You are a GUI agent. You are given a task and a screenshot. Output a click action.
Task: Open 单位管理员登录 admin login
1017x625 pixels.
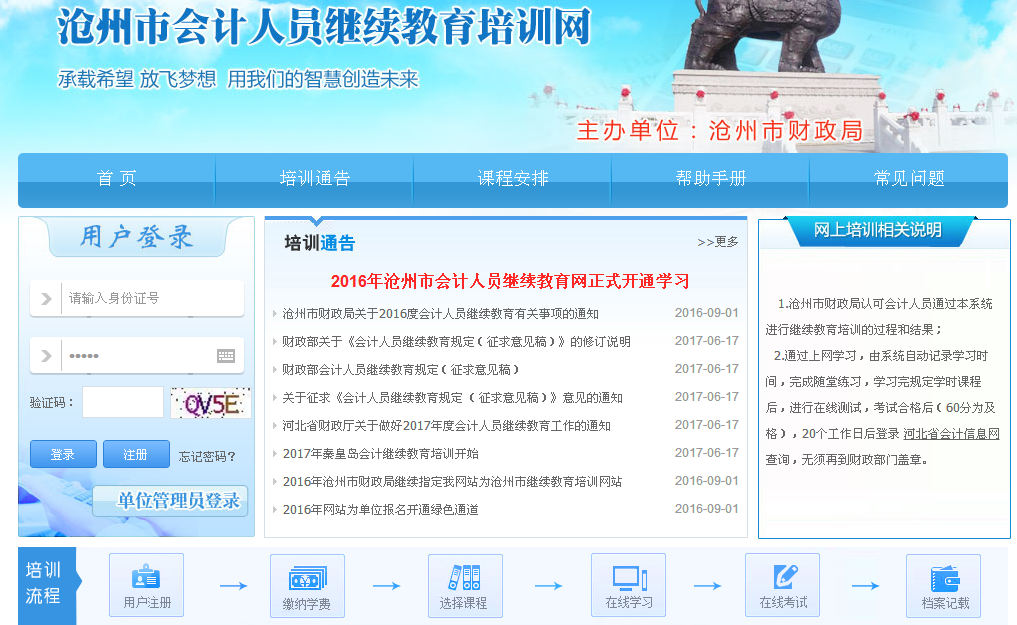[177, 501]
